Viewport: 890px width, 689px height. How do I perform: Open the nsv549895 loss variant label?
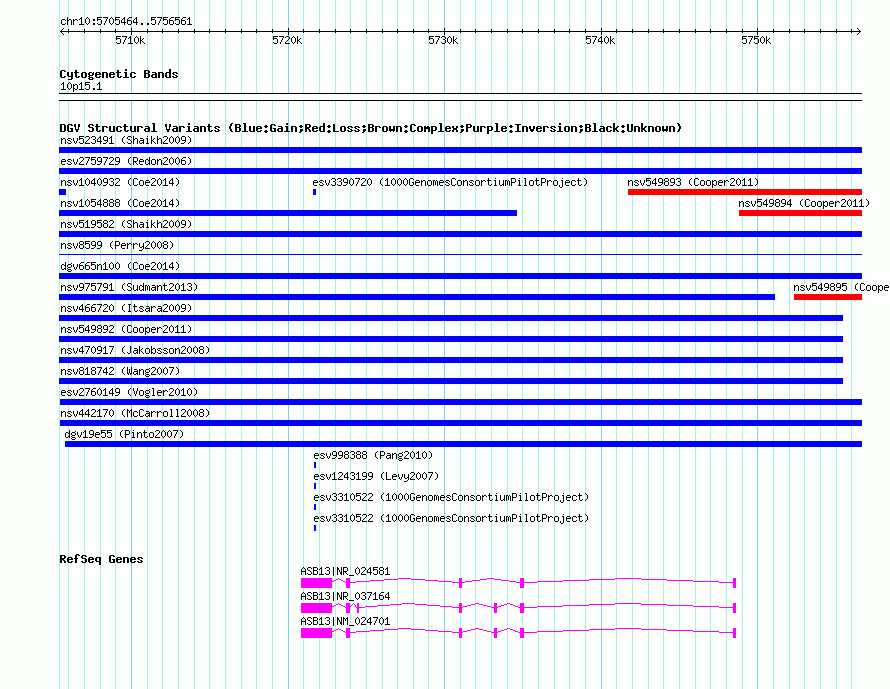click(x=840, y=287)
